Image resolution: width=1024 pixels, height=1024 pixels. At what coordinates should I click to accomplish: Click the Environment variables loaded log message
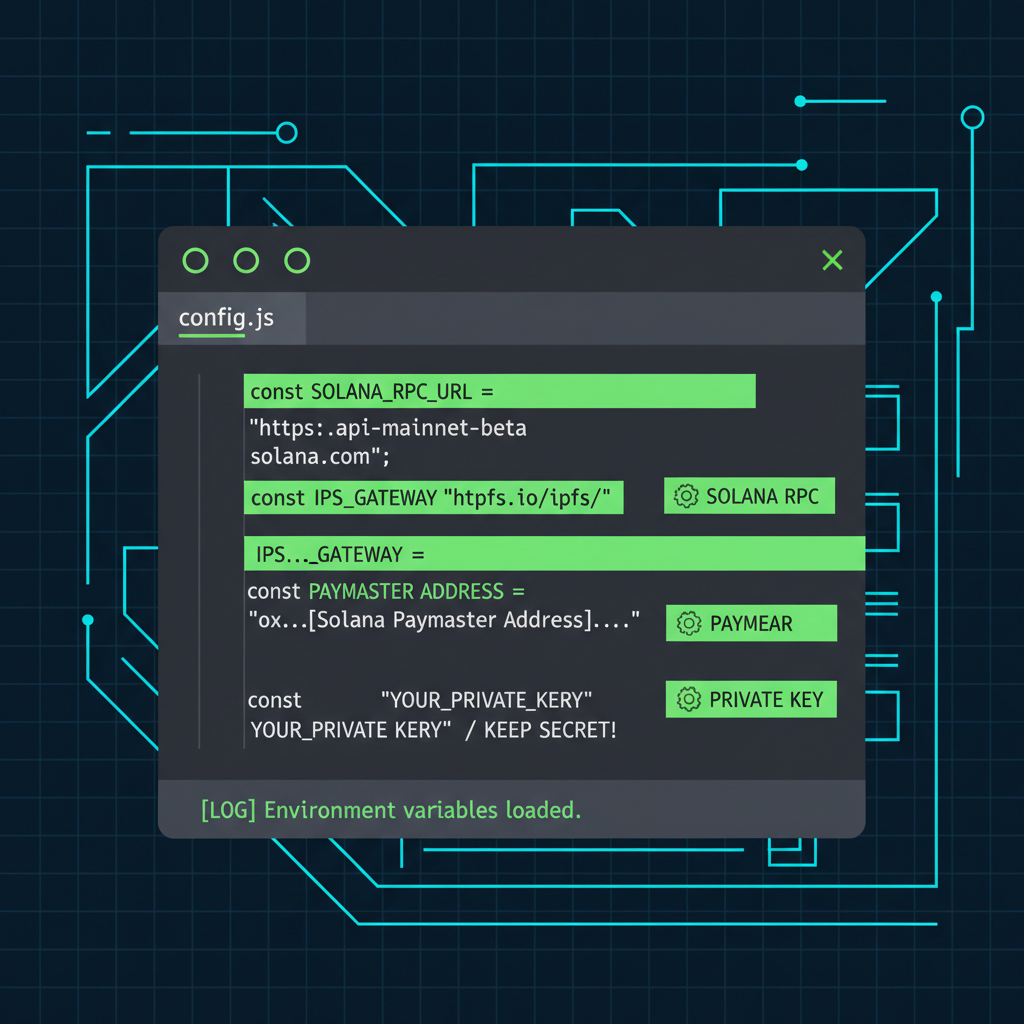click(390, 810)
